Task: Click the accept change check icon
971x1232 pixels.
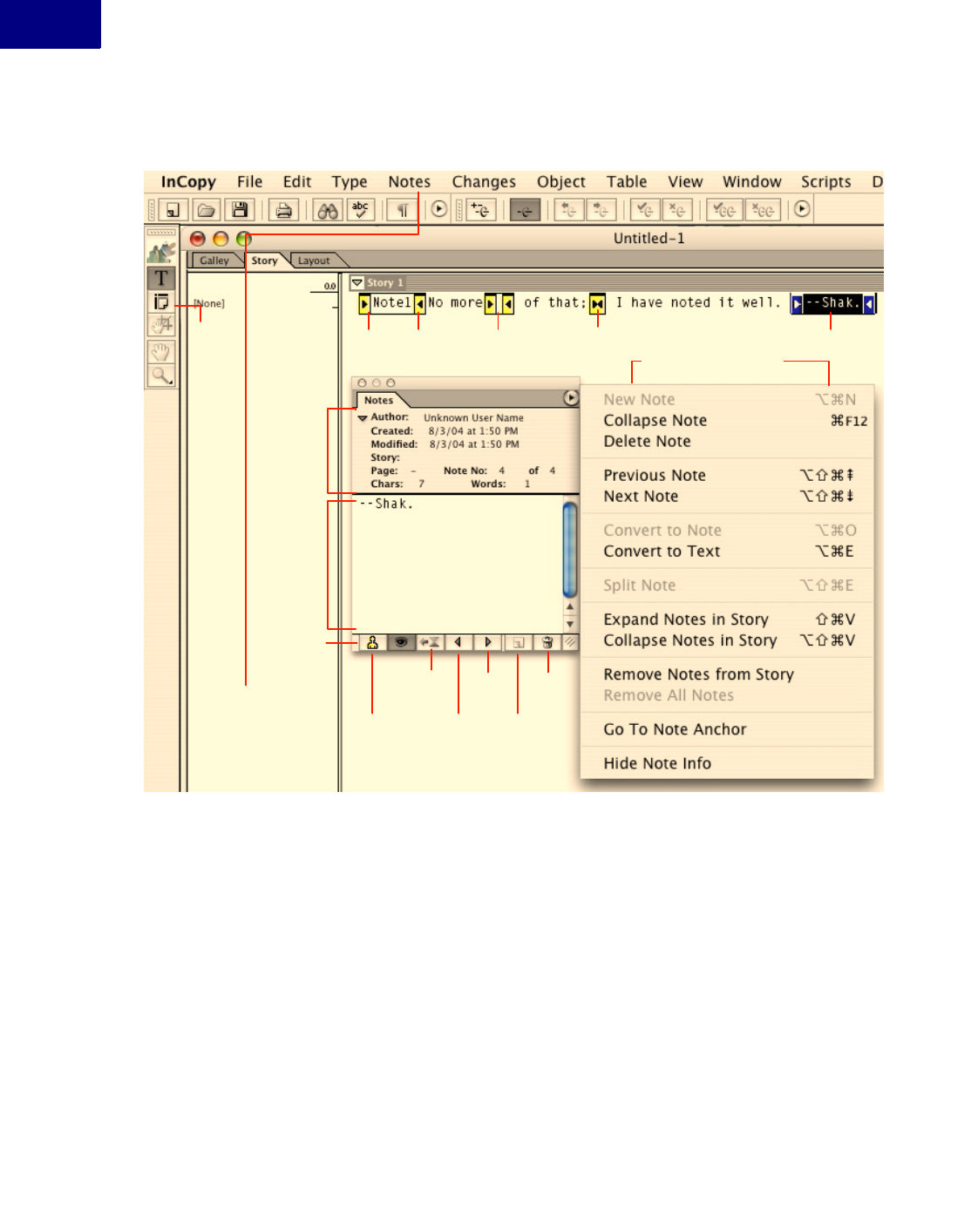Action: tap(645, 210)
